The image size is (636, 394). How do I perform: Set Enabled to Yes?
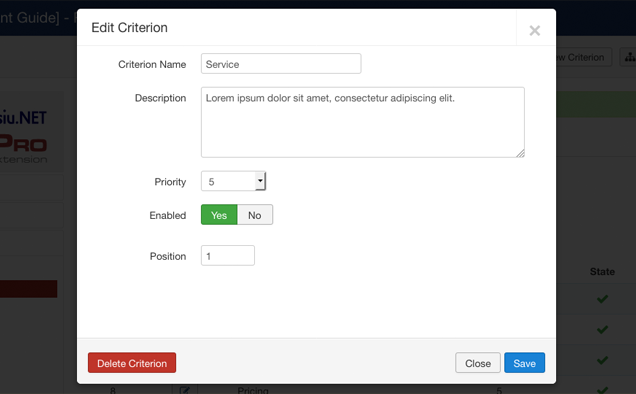(219, 215)
